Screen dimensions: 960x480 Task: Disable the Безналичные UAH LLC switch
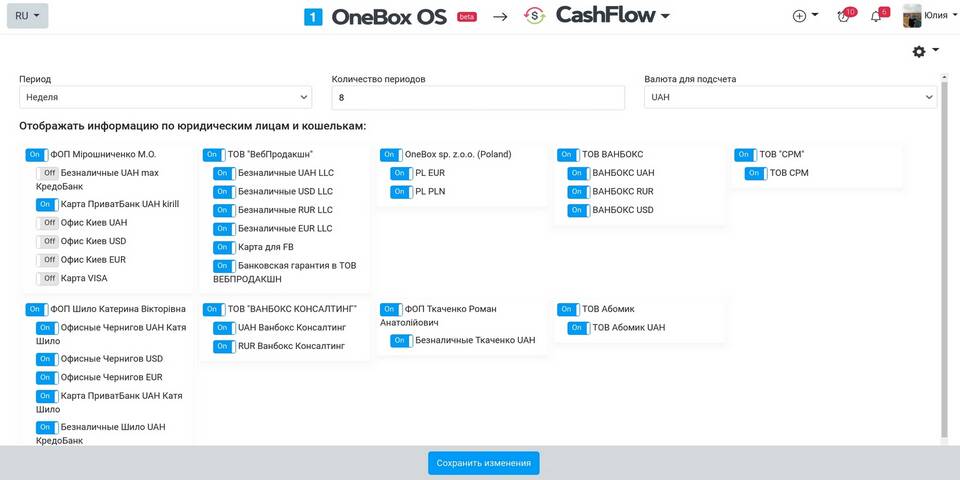tap(225, 173)
